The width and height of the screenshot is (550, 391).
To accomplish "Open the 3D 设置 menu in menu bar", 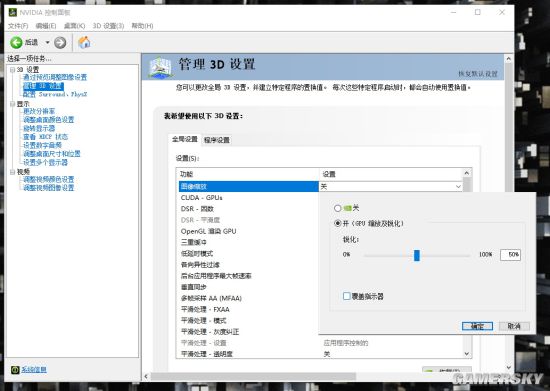I will (108, 26).
